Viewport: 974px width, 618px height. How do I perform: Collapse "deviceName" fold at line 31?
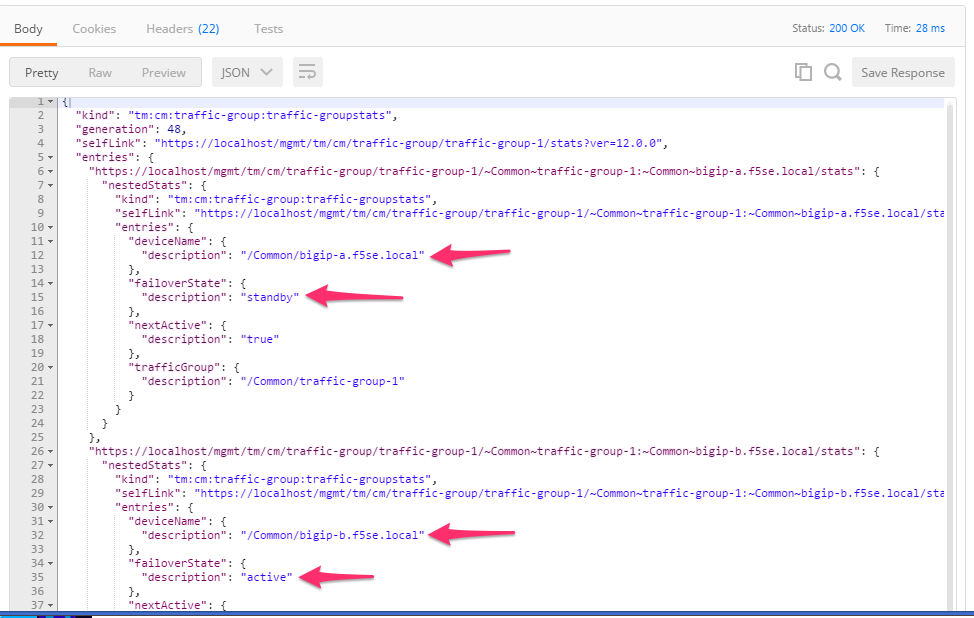[50, 521]
